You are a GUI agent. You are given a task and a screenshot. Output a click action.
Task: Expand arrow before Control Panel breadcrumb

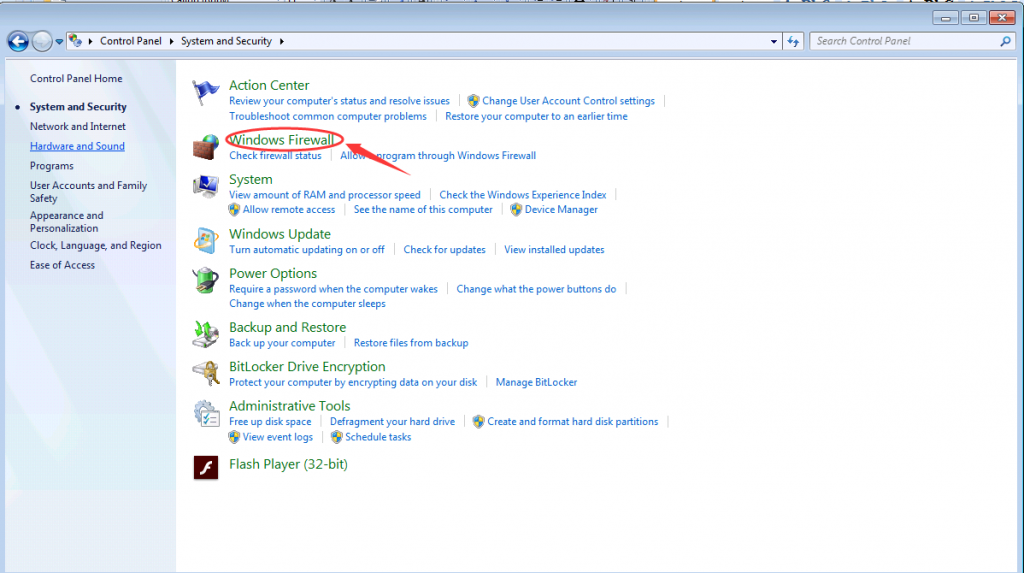click(91, 41)
